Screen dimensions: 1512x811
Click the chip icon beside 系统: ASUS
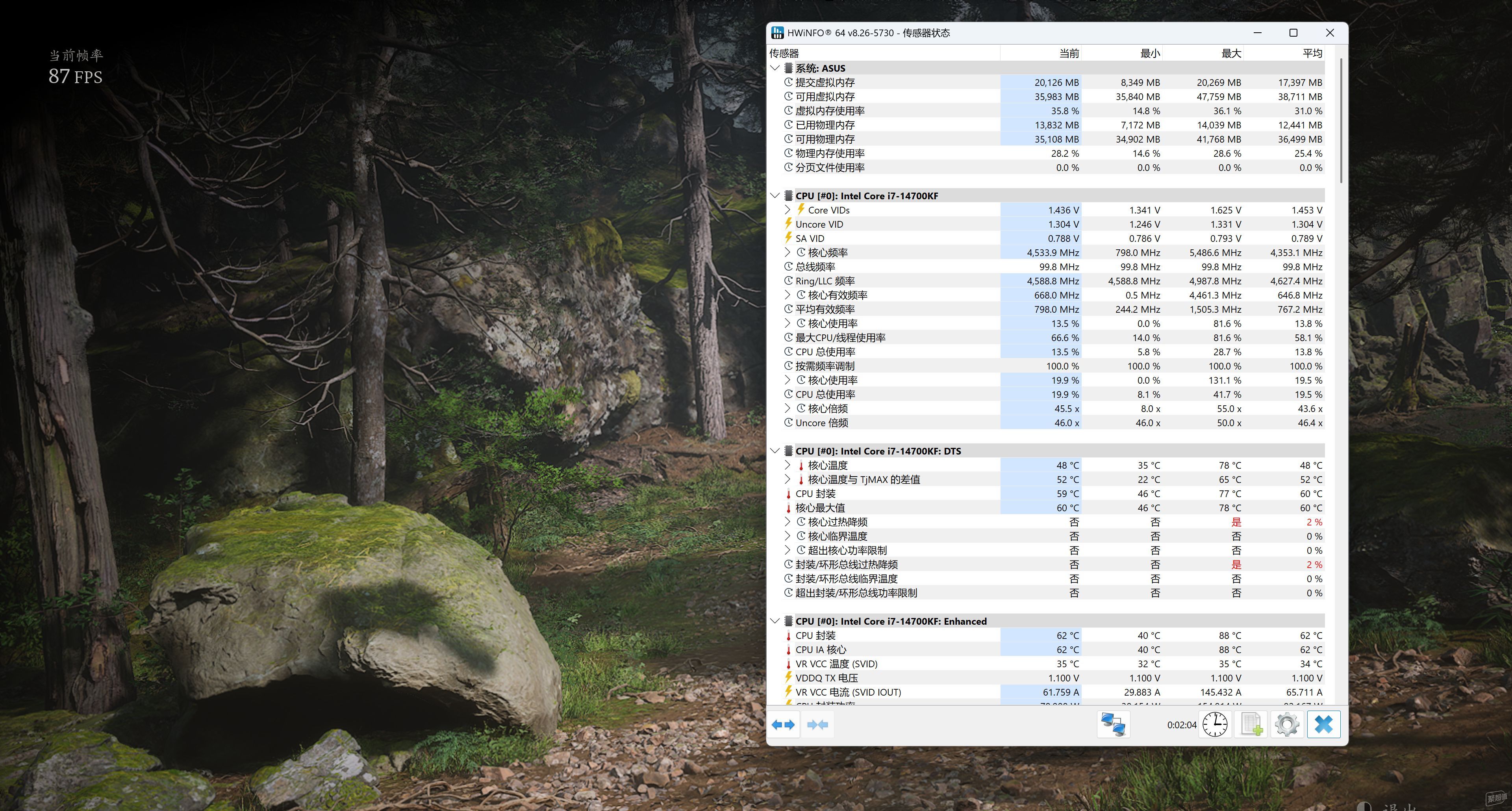click(x=788, y=68)
